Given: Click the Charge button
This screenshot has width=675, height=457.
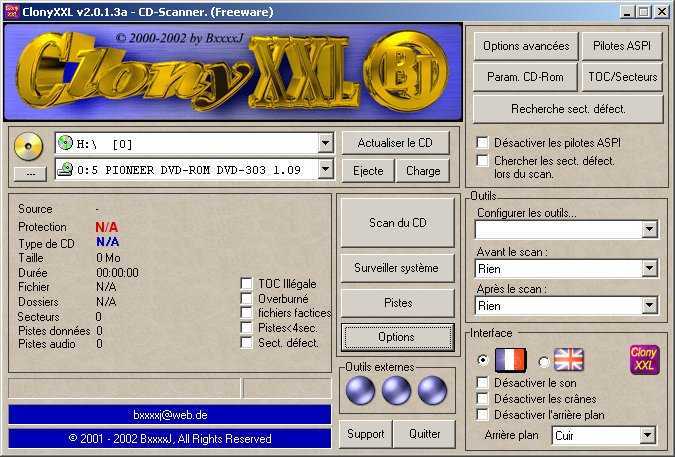Looking at the screenshot, I should pyautogui.click(x=423, y=171).
